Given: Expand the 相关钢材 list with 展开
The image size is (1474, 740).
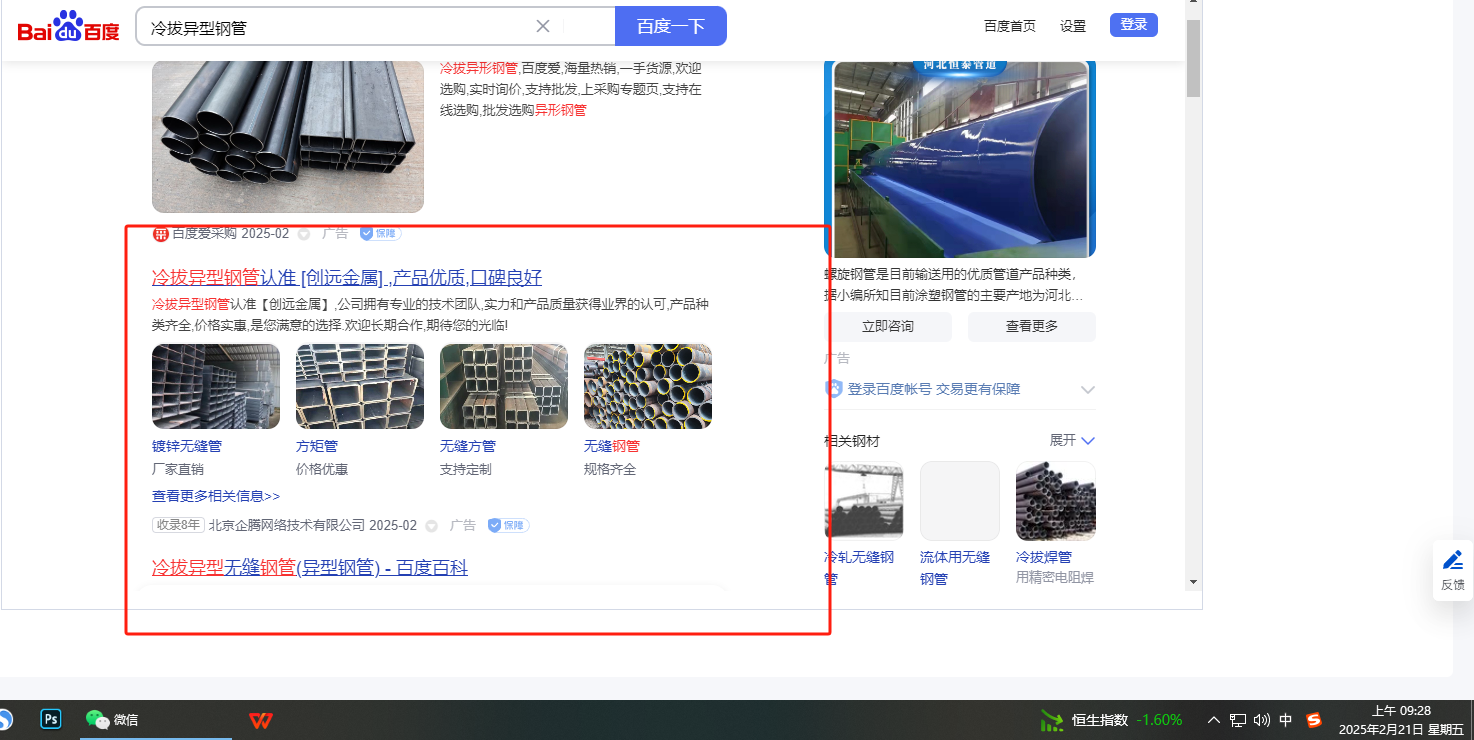Looking at the screenshot, I should coord(1072,441).
